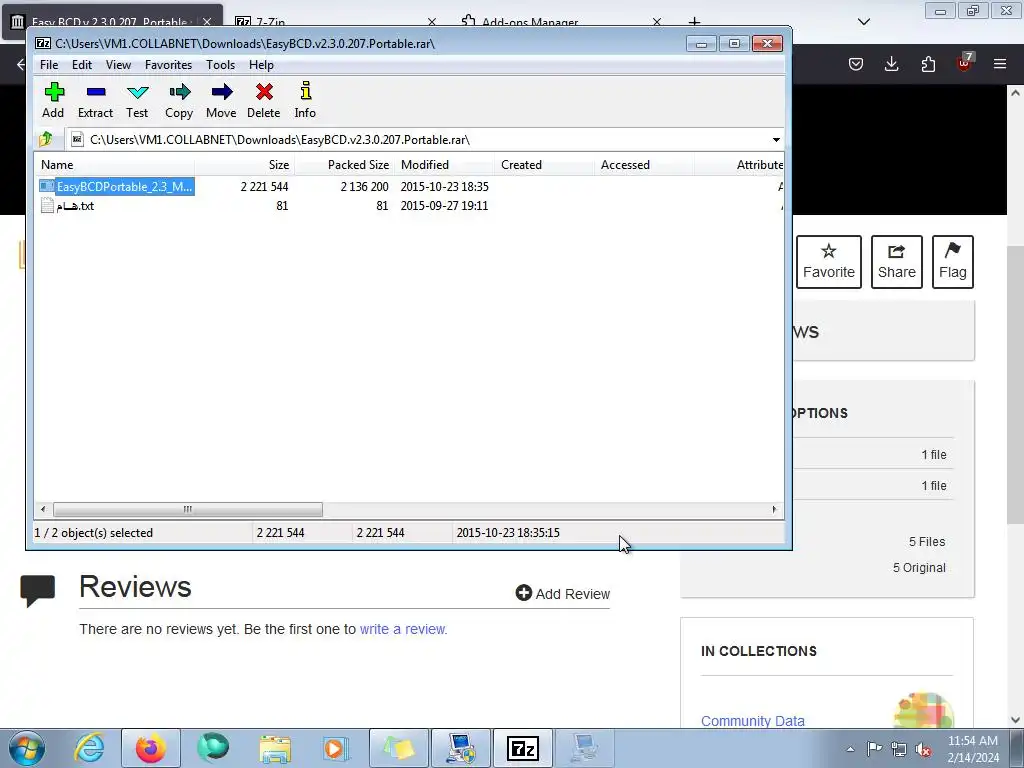Click the Favorite button on the page
Image resolution: width=1024 pixels, height=768 pixels.
[x=829, y=262]
